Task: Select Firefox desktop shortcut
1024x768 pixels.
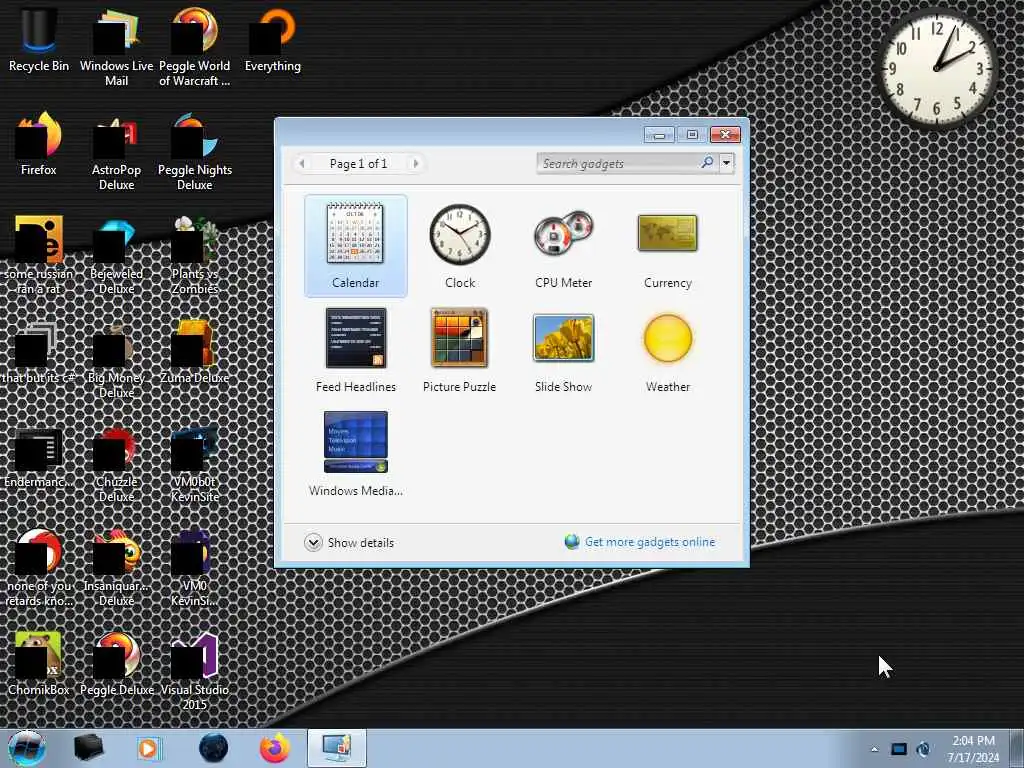Action: (x=39, y=144)
